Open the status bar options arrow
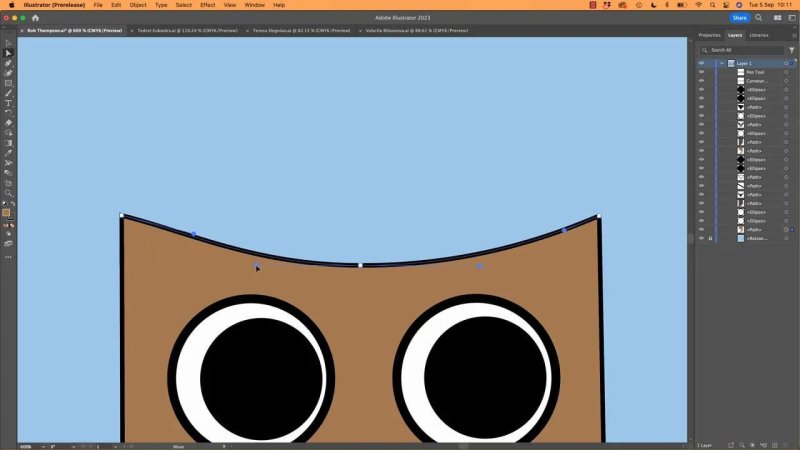The image size is (800, 450). 223,446
